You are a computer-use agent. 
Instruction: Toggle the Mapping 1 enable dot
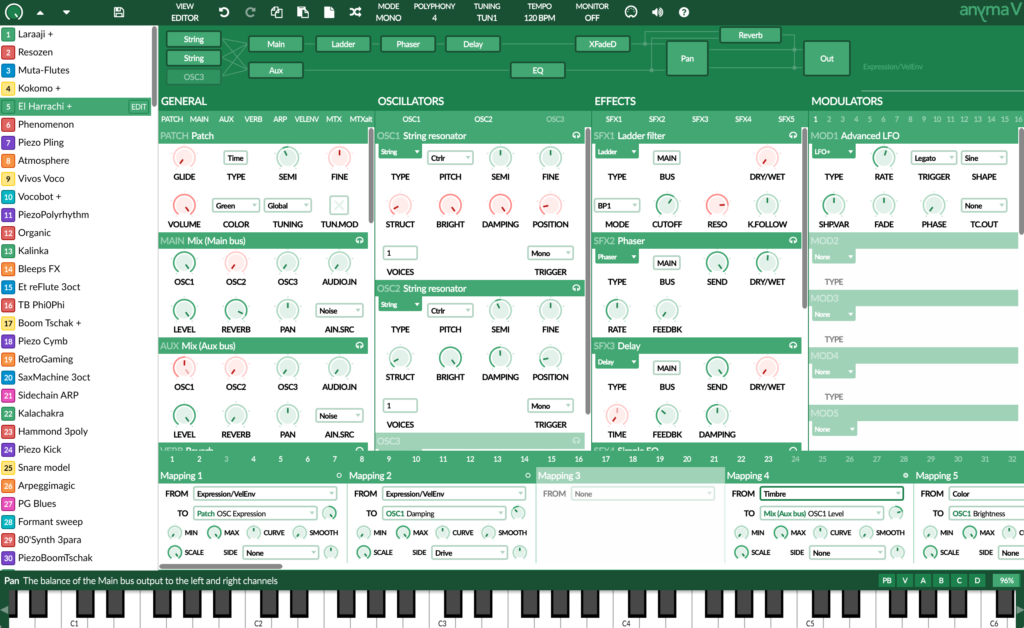coord(339,476)
